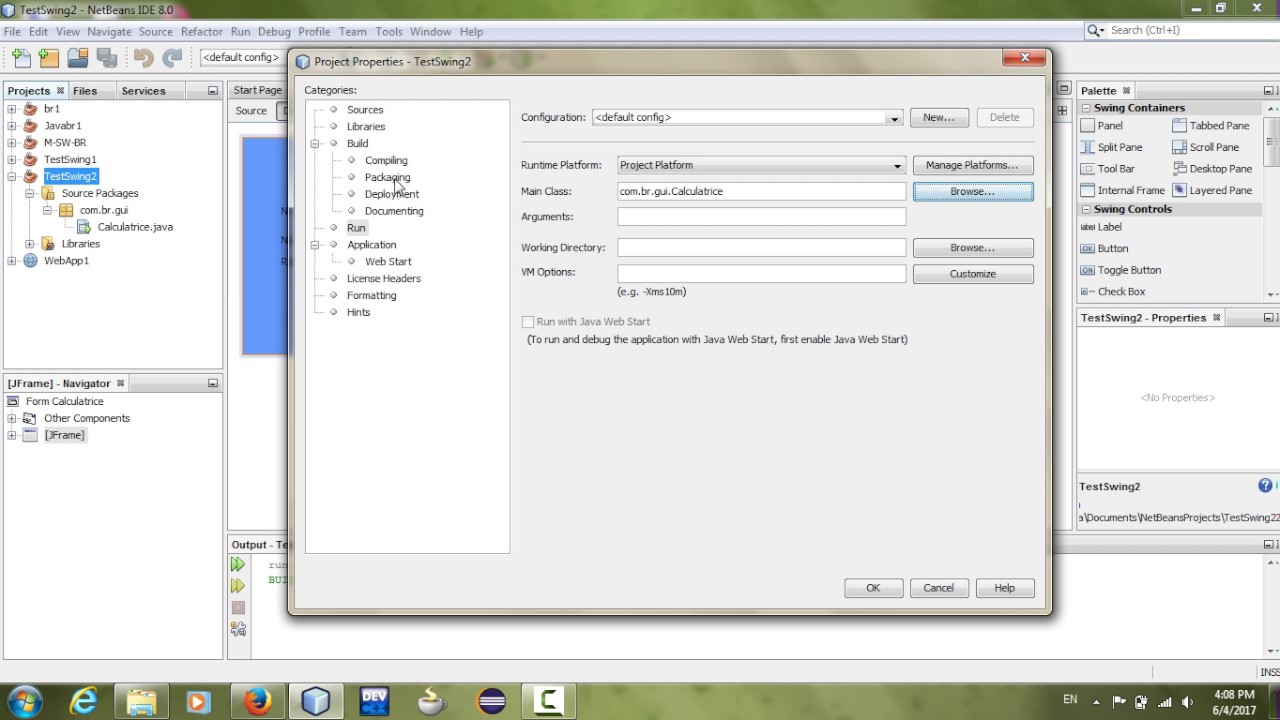Click the New File toolbar icon
The image size is (1280, 720).
[21, 58]
